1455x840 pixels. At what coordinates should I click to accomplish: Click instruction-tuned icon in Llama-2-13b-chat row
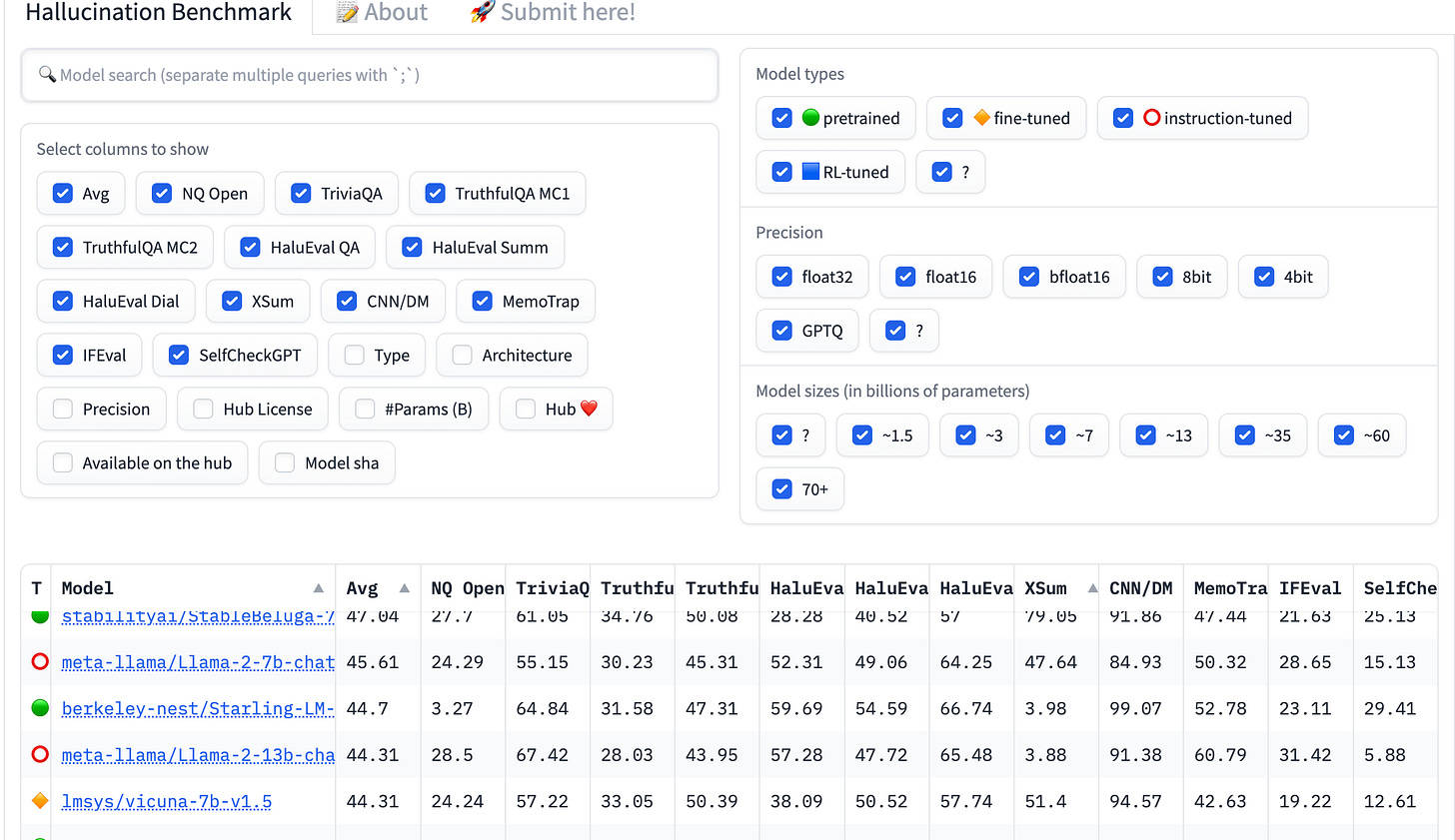click(40, 754)
